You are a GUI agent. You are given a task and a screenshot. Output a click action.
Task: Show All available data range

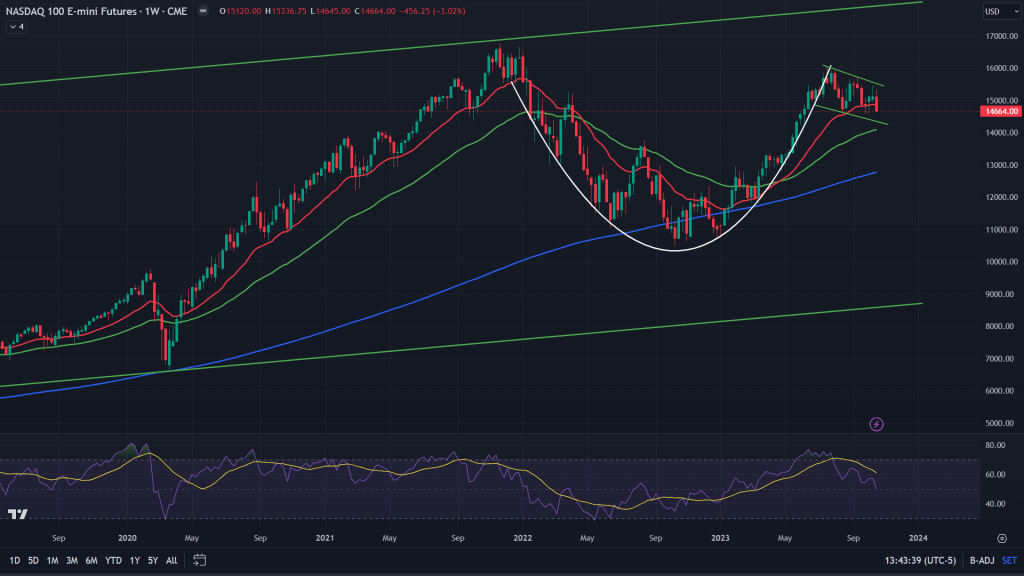pos(172,560)
